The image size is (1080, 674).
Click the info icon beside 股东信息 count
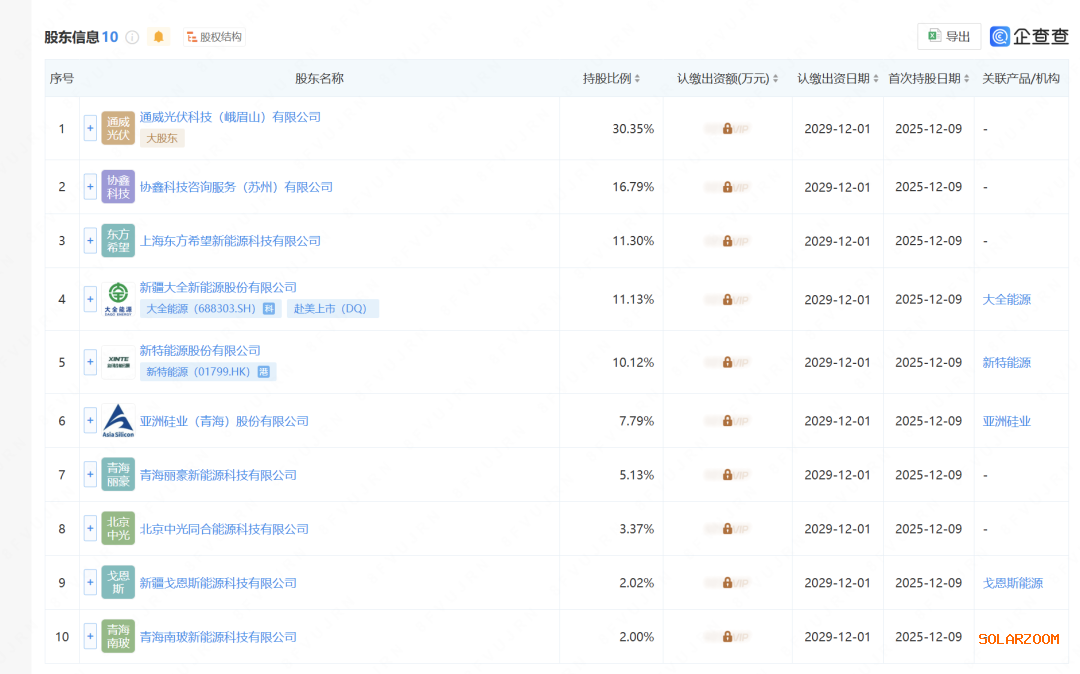click(132, 37)
